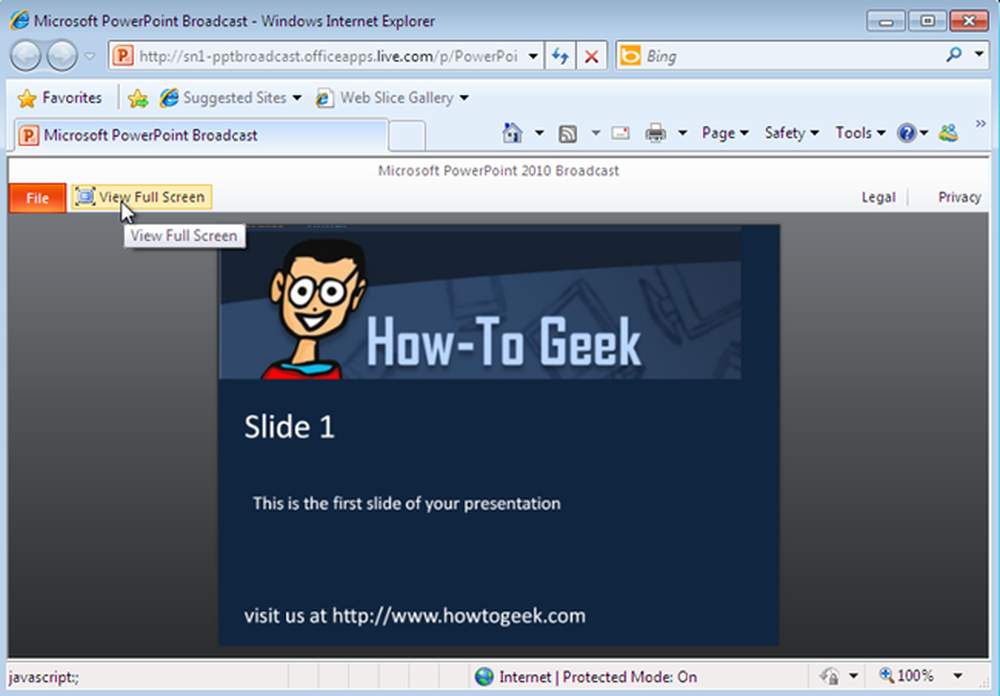Click the Internet Explorer title bar icon

coord(19,20)
